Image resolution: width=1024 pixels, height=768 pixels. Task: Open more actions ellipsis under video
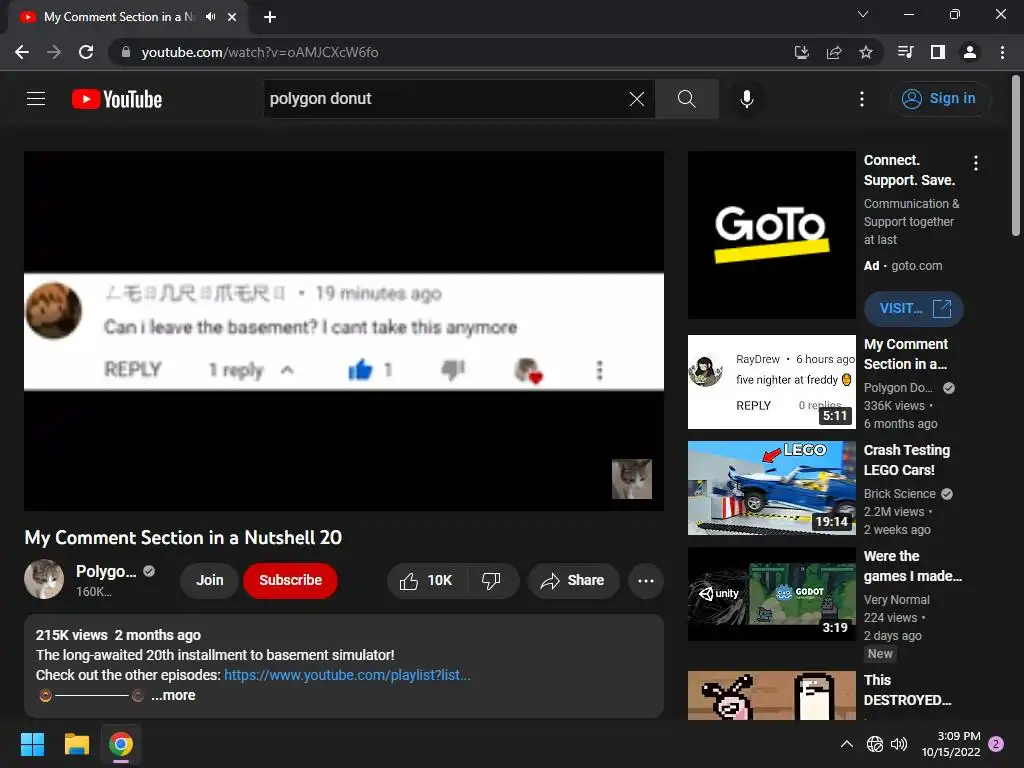pyautogui.click(x=646, y=581)
